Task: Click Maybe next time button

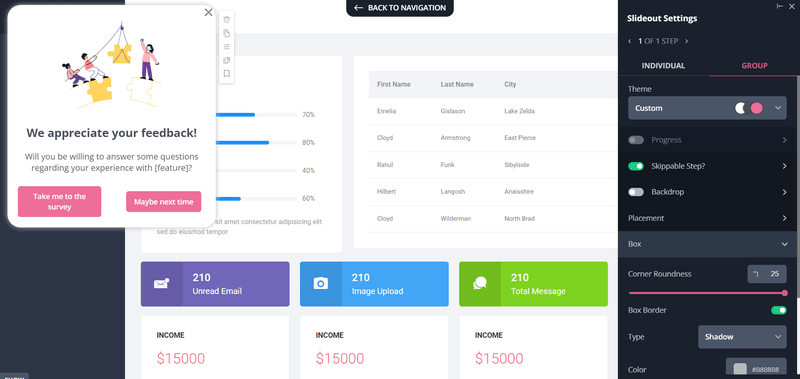Action: point(164,202)
